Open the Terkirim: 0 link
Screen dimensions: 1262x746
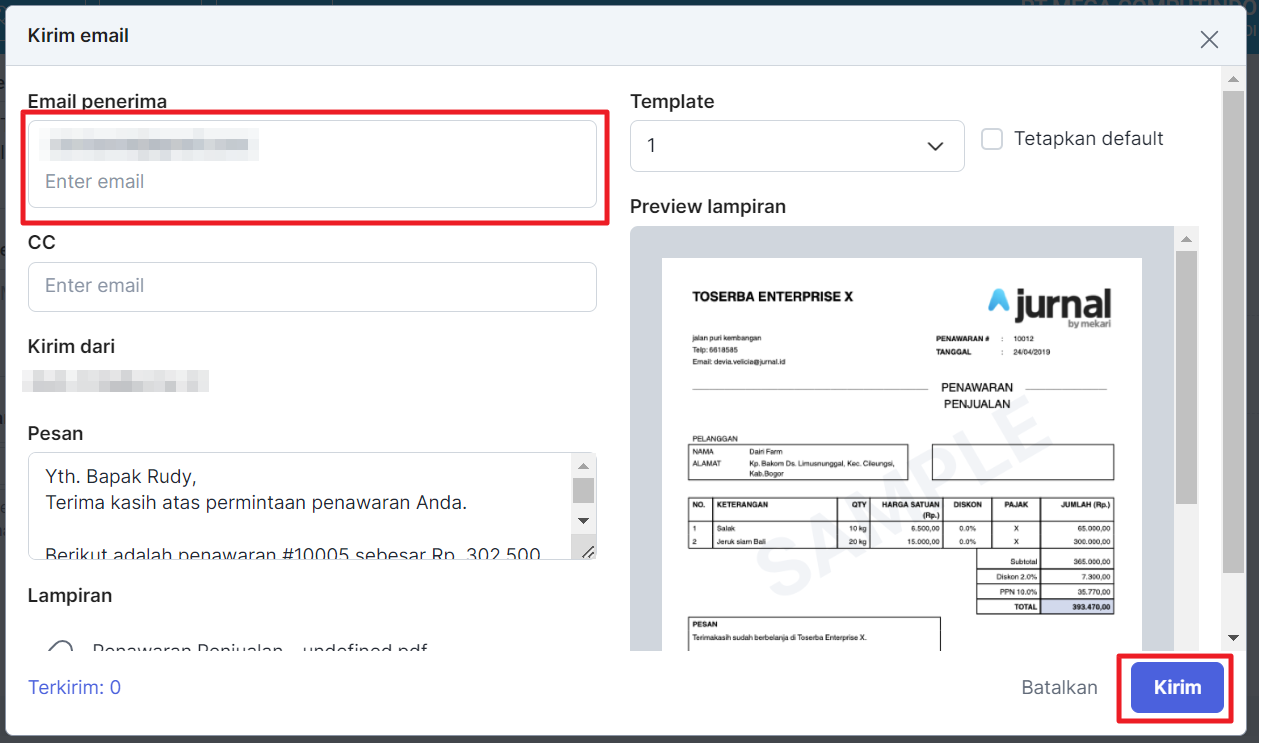[75, 687]
